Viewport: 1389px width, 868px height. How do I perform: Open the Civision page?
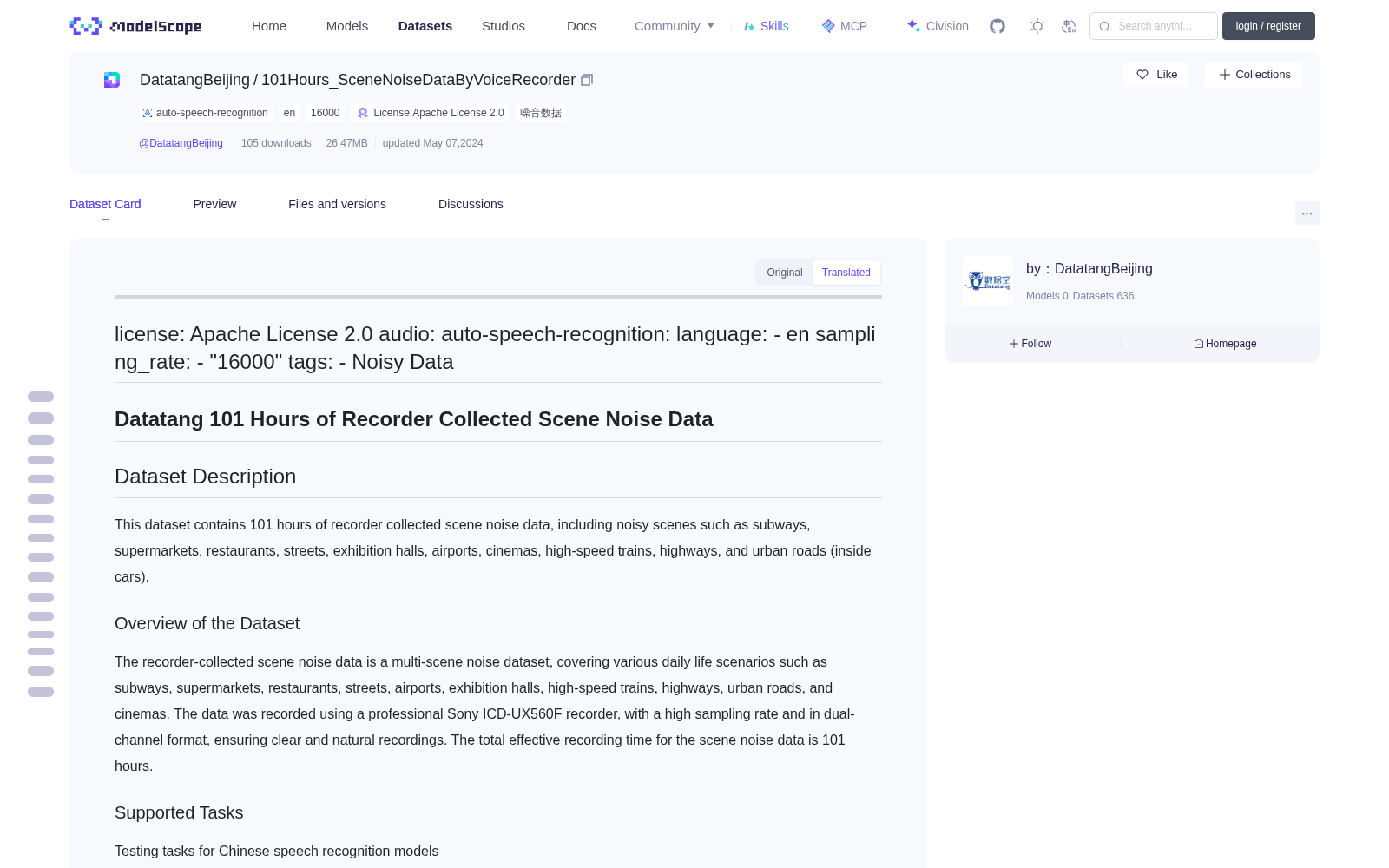pos(938,26)
